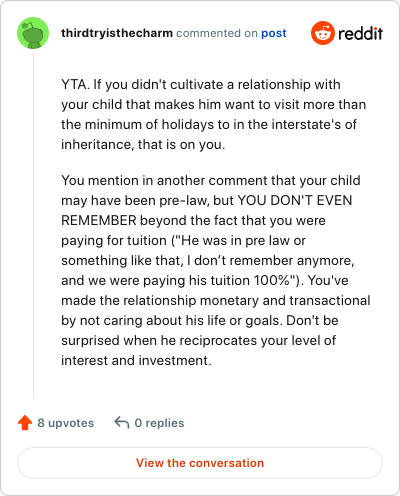Click the reply arrow icon
Screen dimensions: 400x496
[122, 422]
